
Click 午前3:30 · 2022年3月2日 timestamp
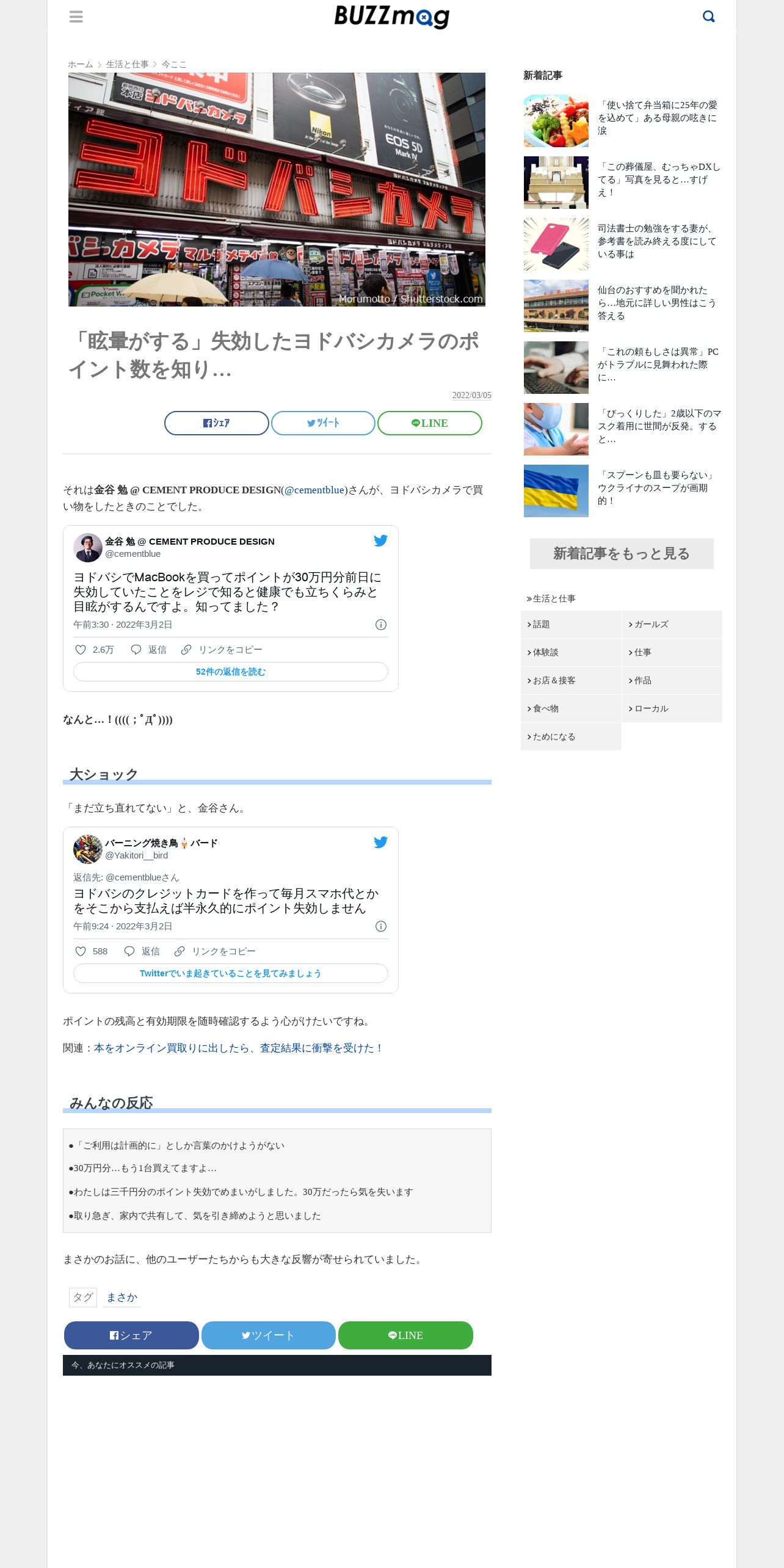click(x=123, y=625)
